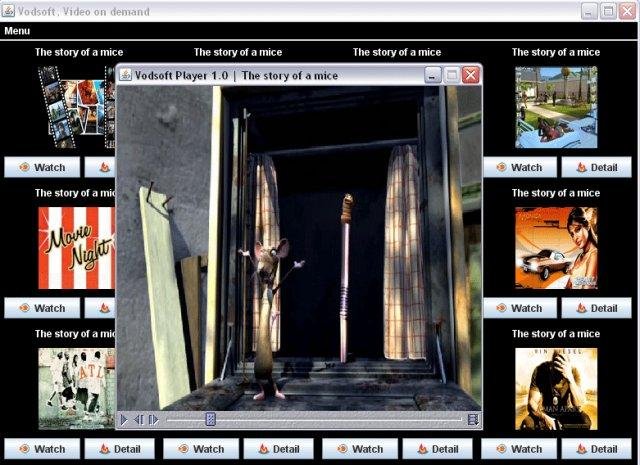This screenshot has height=465, width=640.
Task: Click the title above the film strip thumbnail
Action: coord(79,52)
